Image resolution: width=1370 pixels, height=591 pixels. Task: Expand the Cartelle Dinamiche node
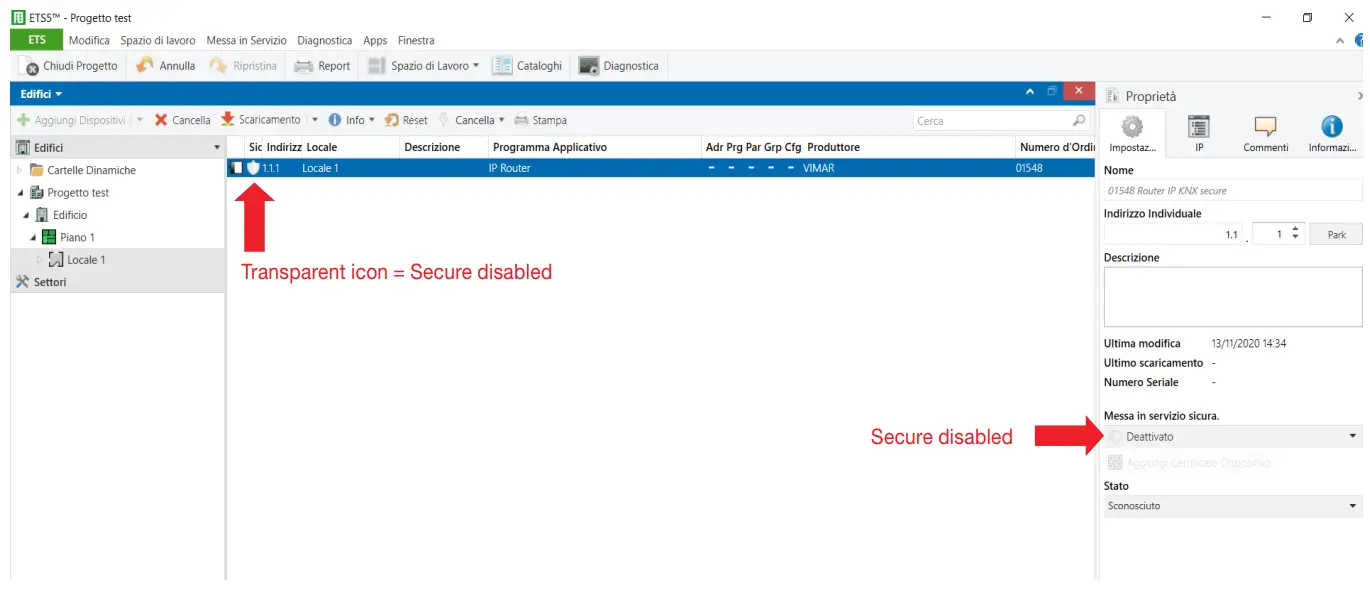point(19,170)
